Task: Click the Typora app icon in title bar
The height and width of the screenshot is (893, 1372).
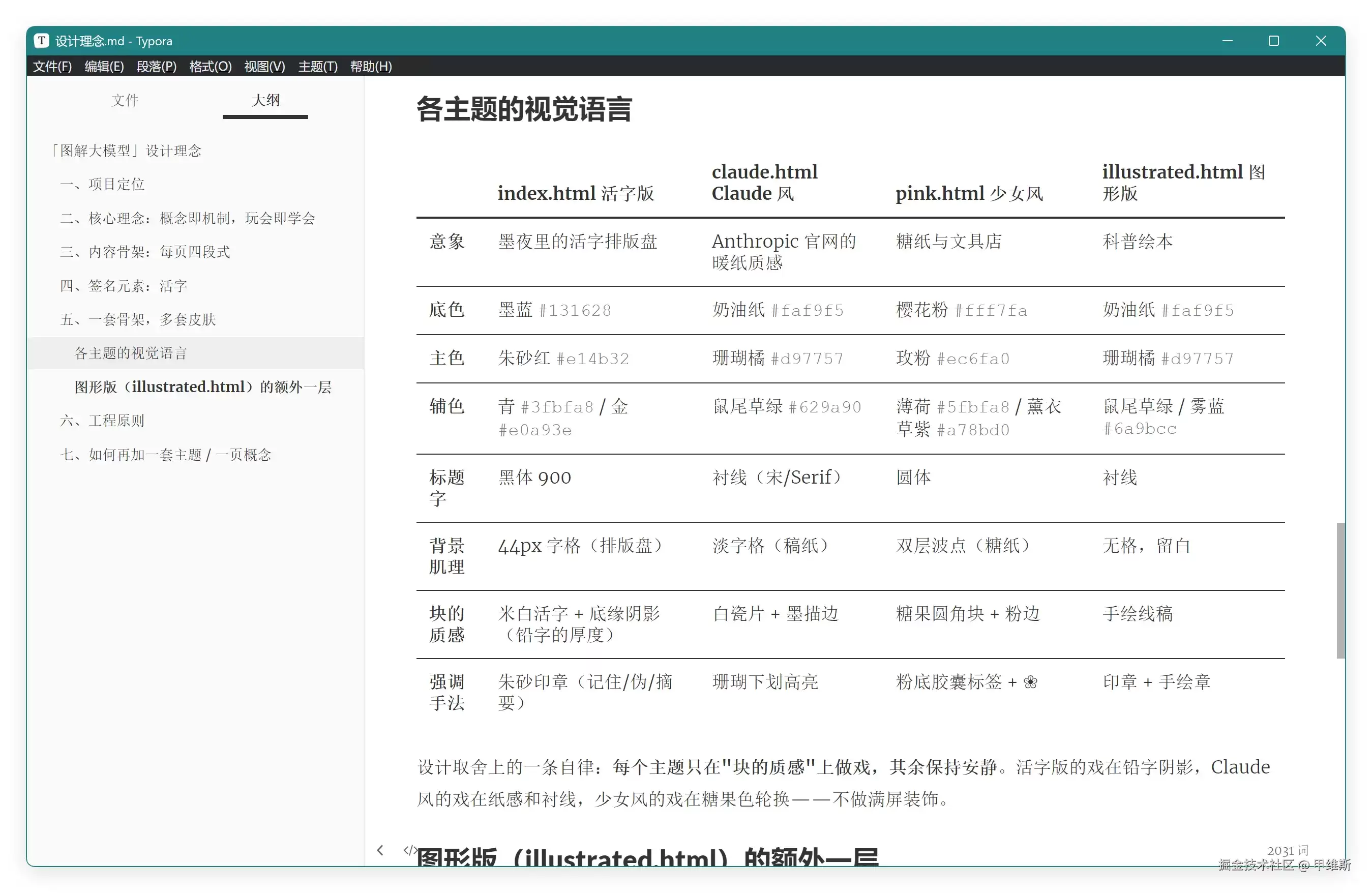Action: 41,41
